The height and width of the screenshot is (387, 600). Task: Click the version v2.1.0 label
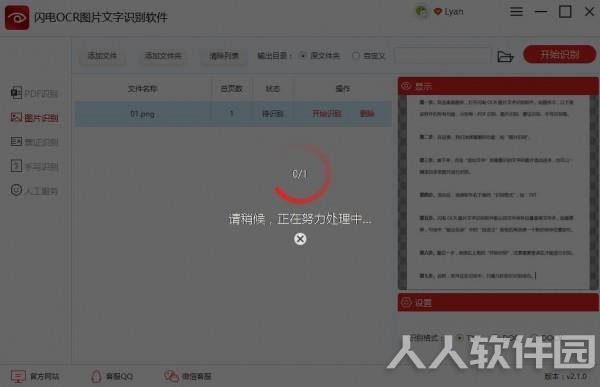click(566, 376)
